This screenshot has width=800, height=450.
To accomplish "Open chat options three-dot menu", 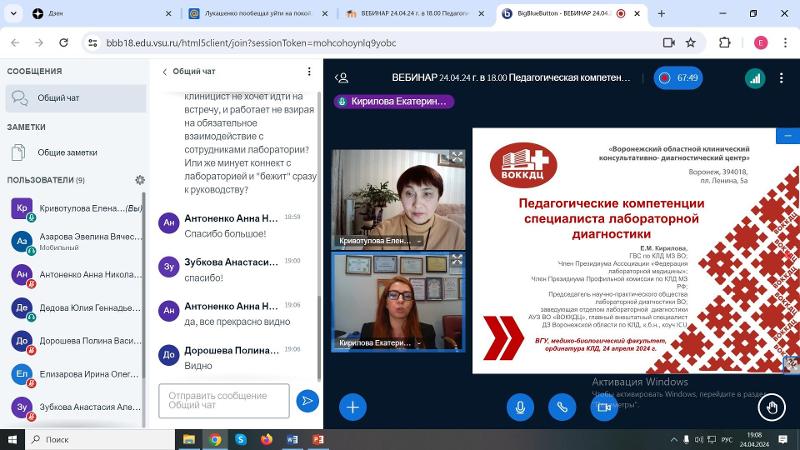I will pyautogui.click(x=309, y=72).
